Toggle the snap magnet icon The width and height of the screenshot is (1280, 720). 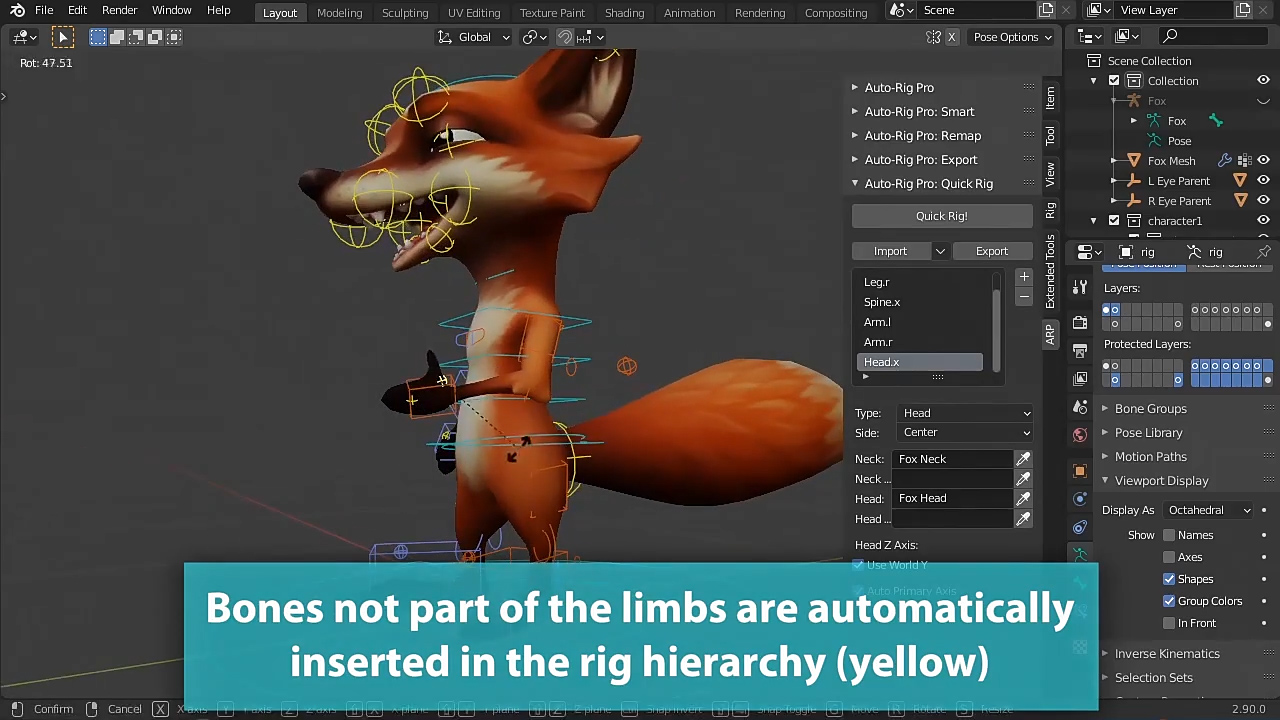565,37
